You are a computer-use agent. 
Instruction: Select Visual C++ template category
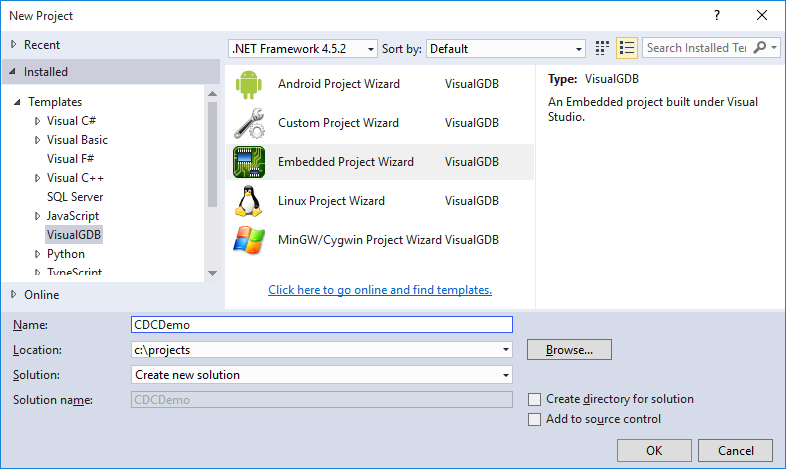(x=75, y=178)
